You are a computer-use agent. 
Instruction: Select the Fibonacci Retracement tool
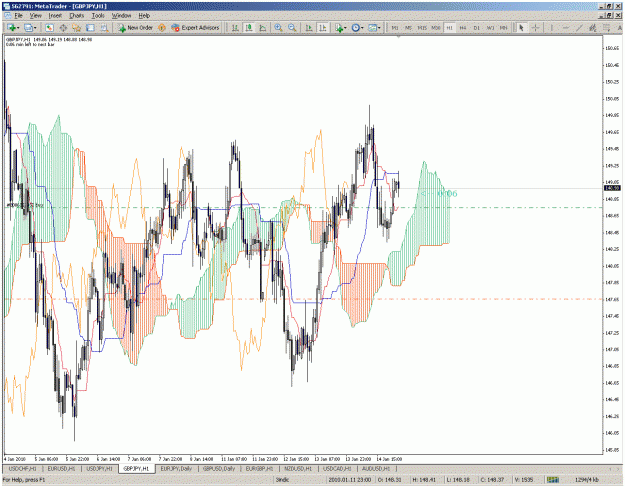606,28
